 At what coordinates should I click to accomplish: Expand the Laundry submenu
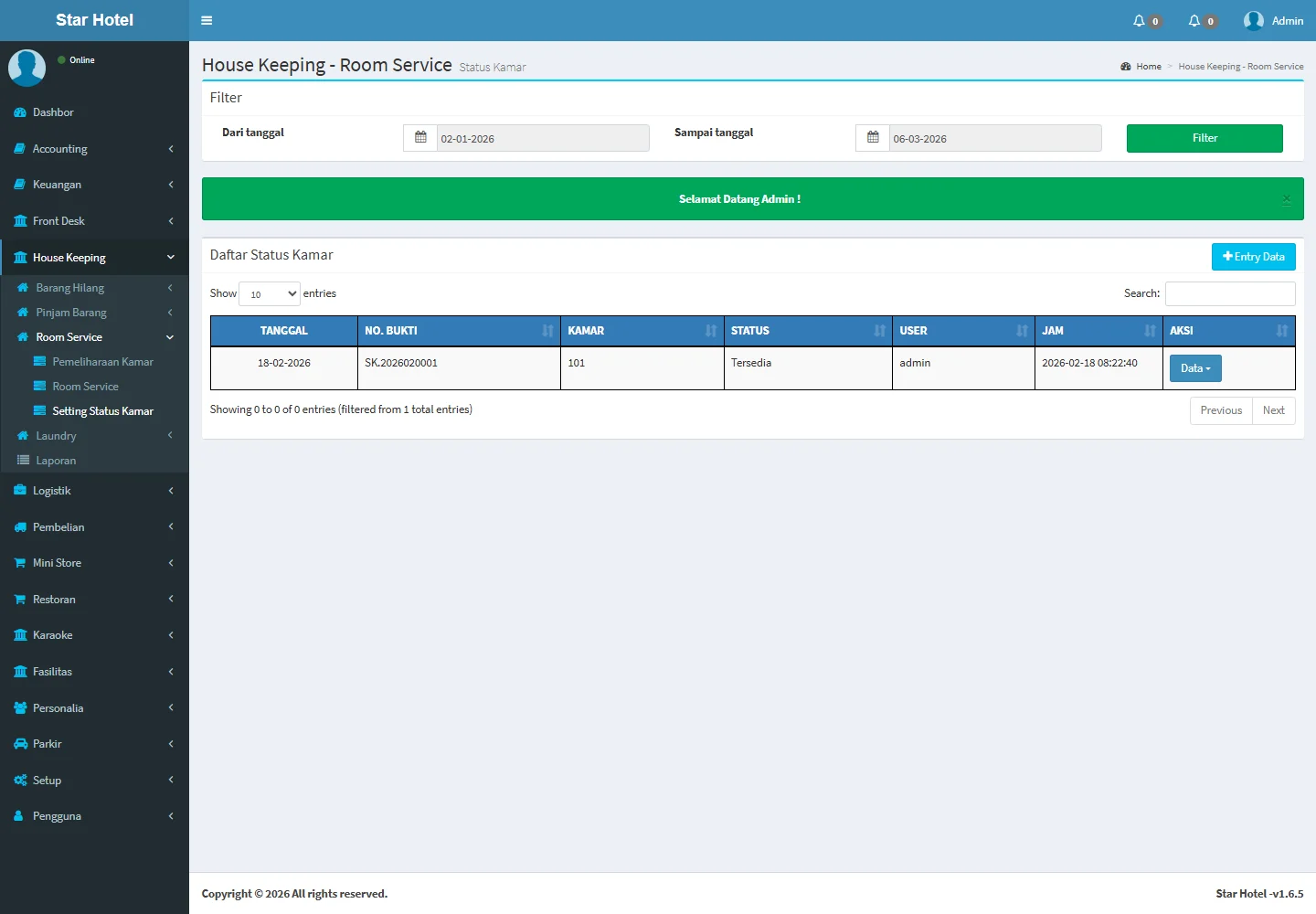pos(94,436)
